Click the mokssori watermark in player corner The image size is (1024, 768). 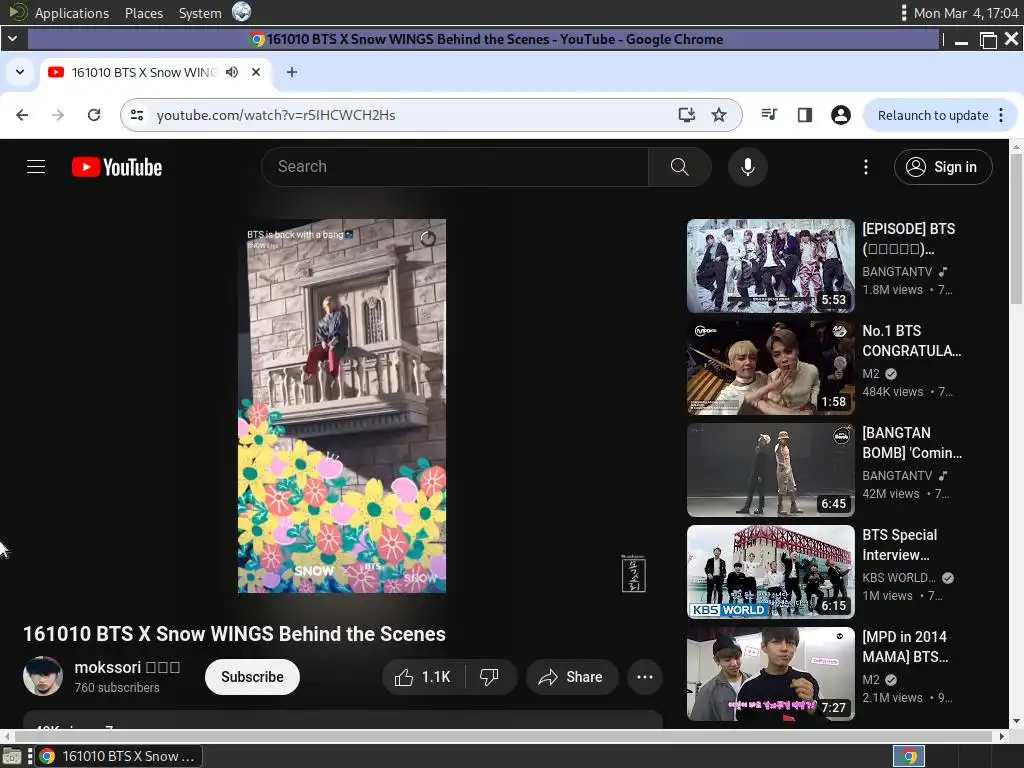coord(633,573)
